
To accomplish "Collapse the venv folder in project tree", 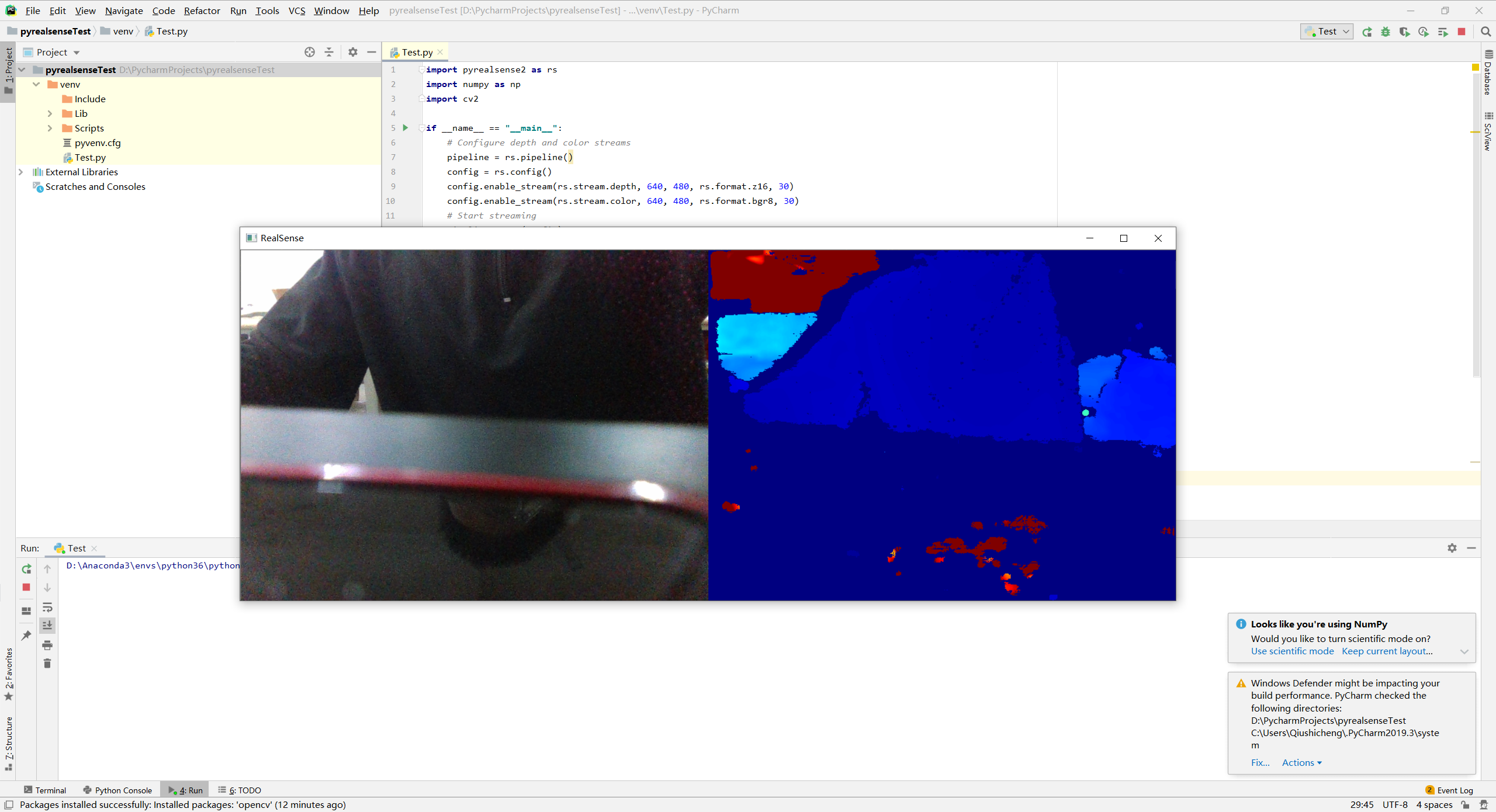I will pyautogui.click(x=36, y=84).
